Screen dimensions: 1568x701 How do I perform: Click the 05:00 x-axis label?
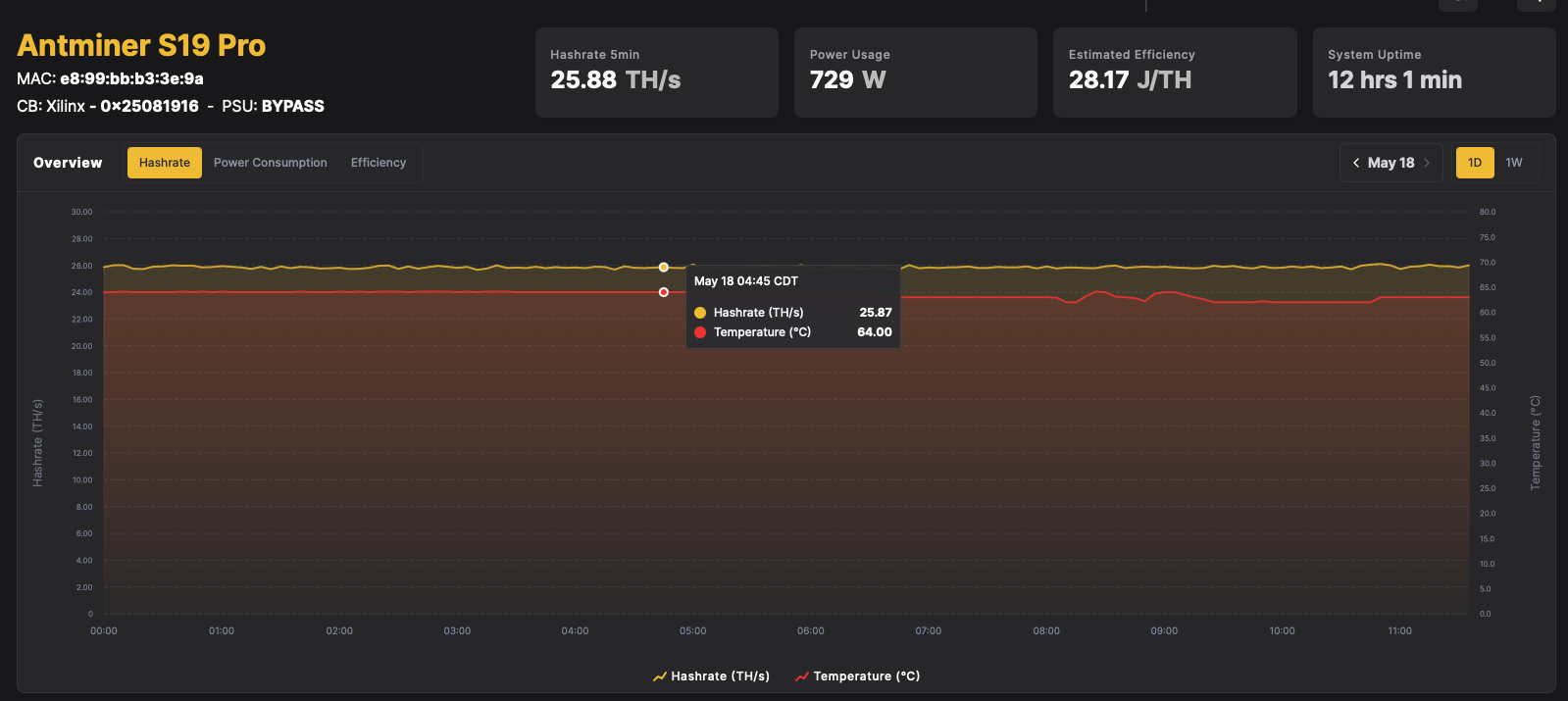pyautogui.click(x=693, y=630)
